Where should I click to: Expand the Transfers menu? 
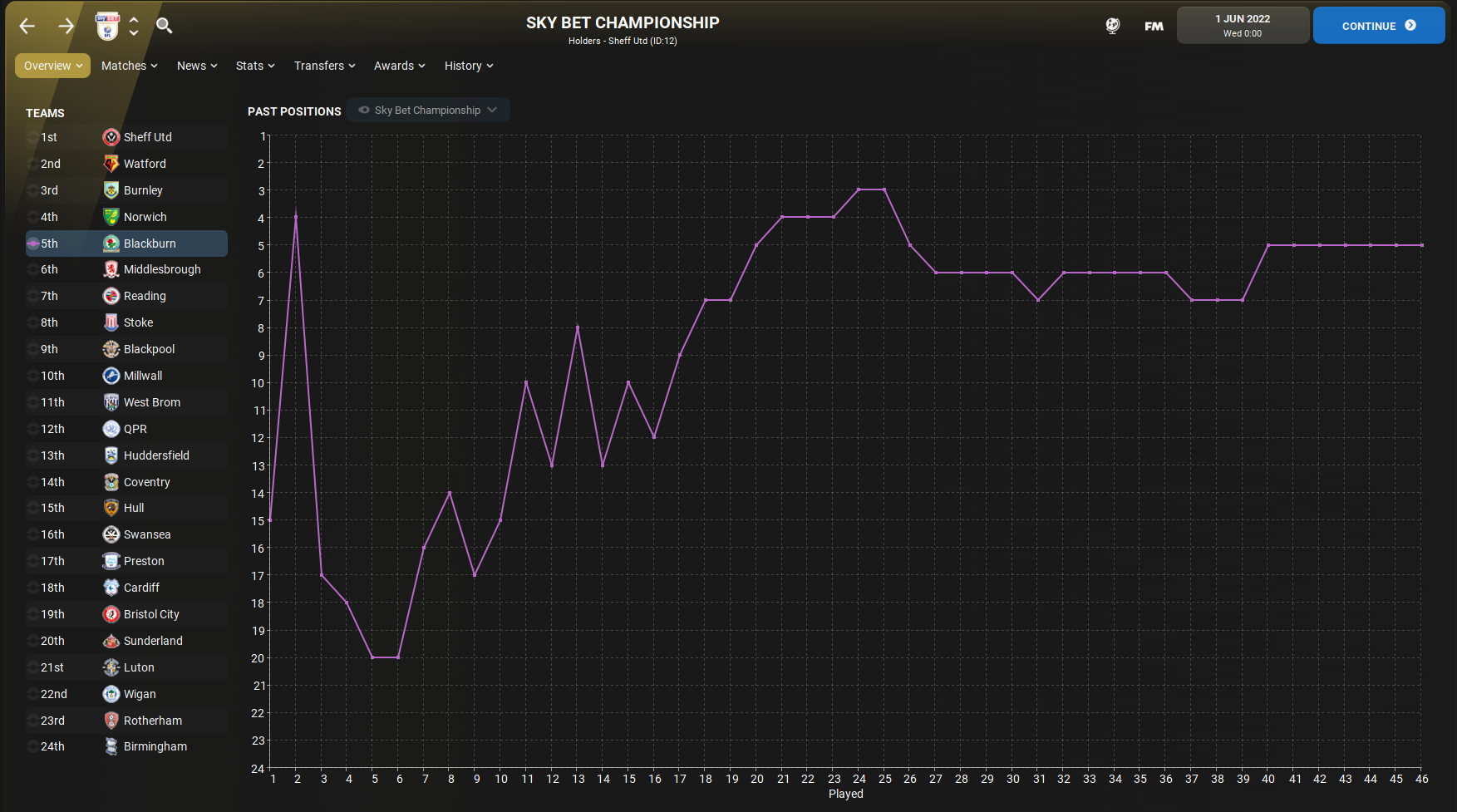[x=324, y=66]
